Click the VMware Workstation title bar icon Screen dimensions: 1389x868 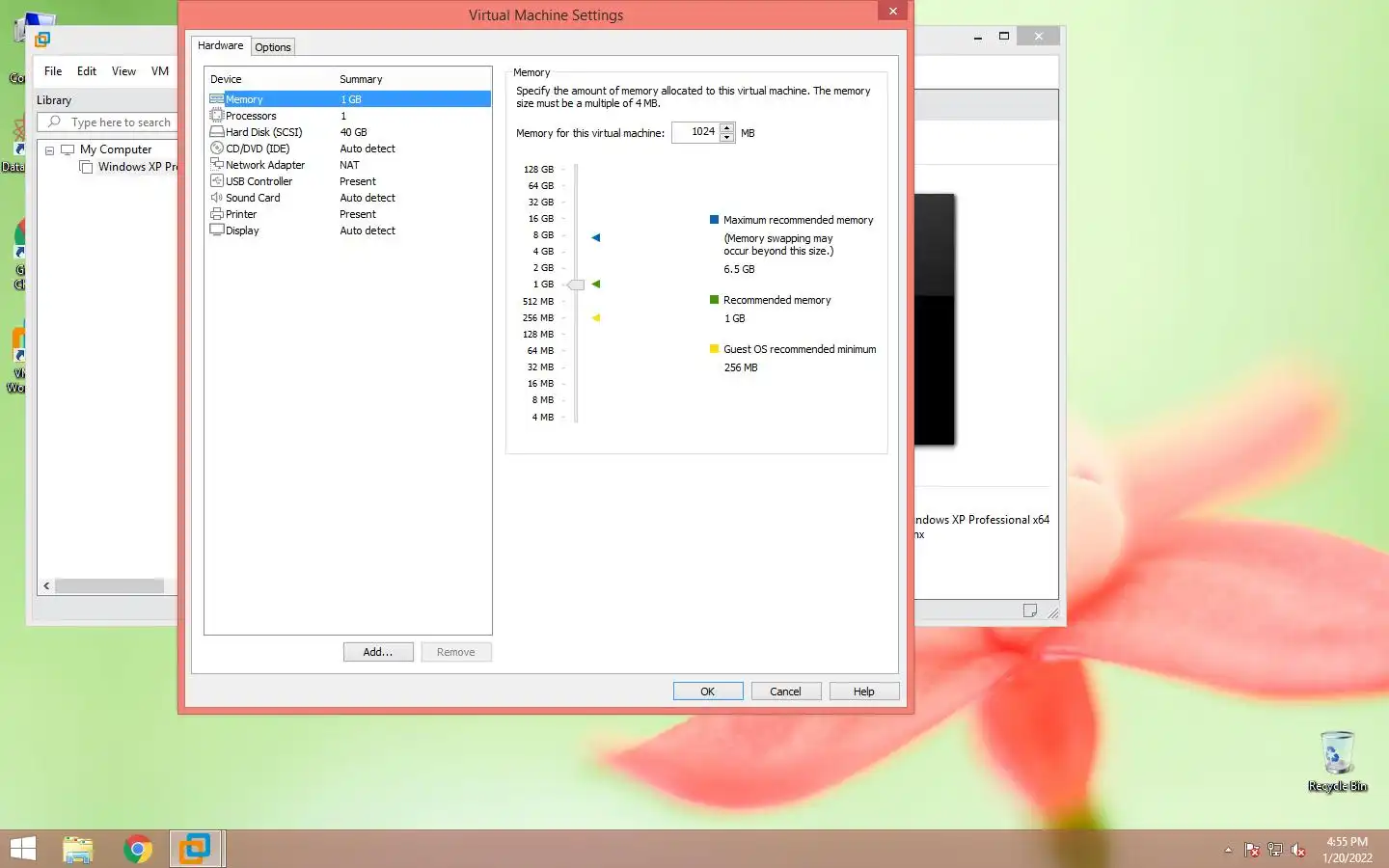click(x=42, y=40)
